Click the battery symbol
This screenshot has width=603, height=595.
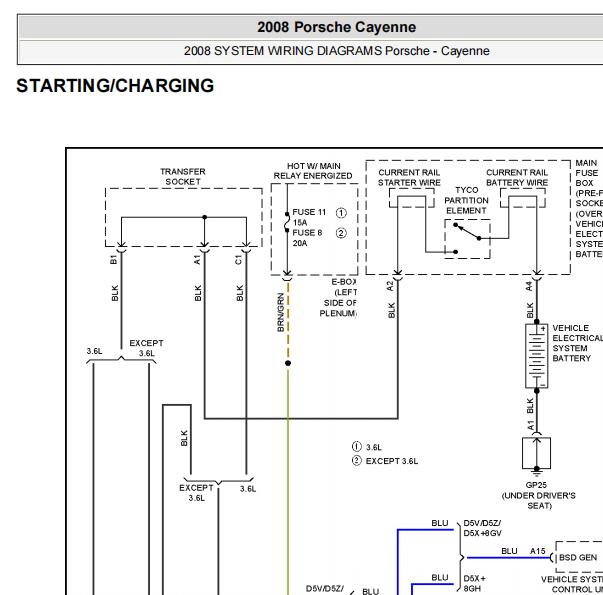click(x=536, y=356)
